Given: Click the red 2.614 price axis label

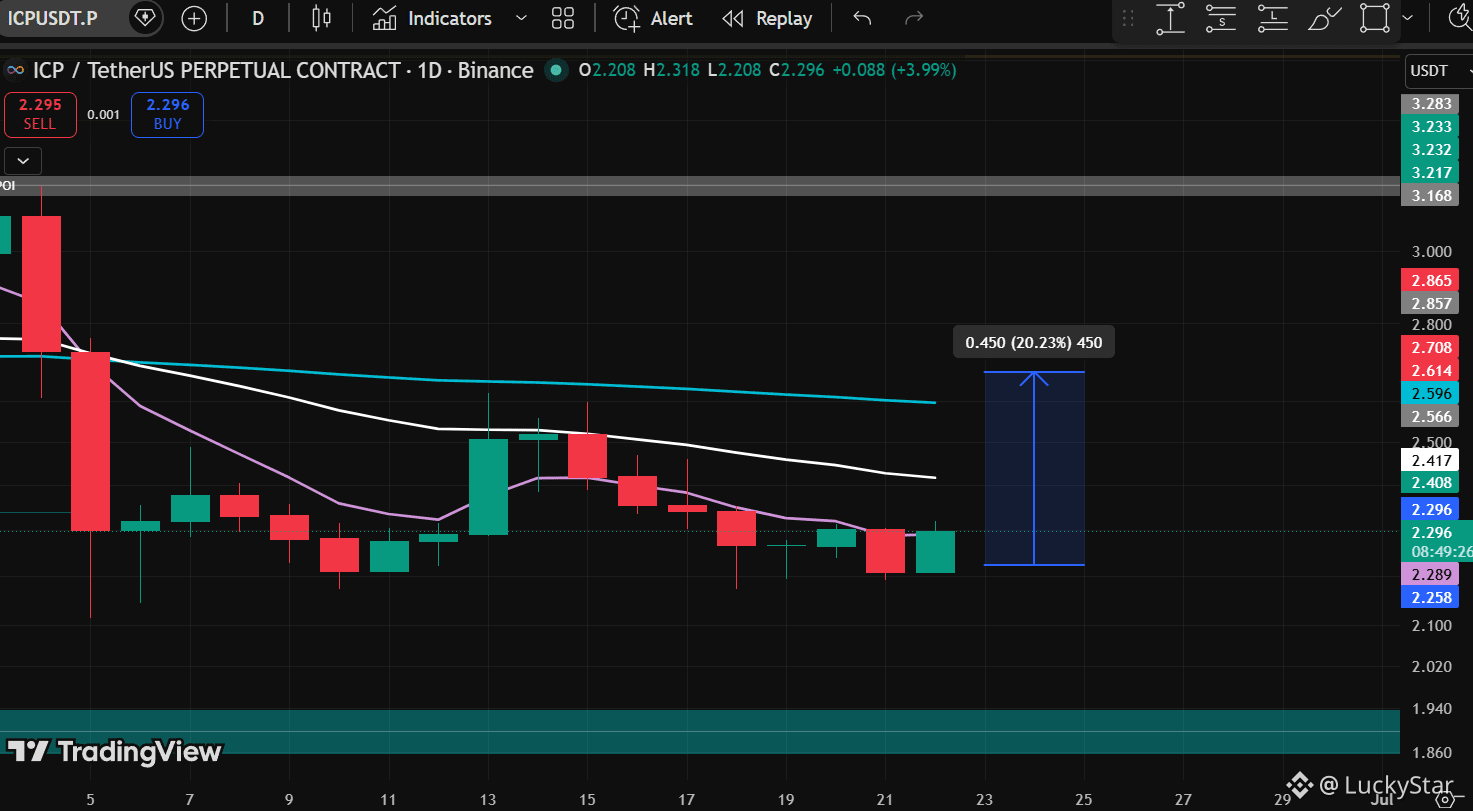Looking at the screenshot, I should click(1430, 371).
